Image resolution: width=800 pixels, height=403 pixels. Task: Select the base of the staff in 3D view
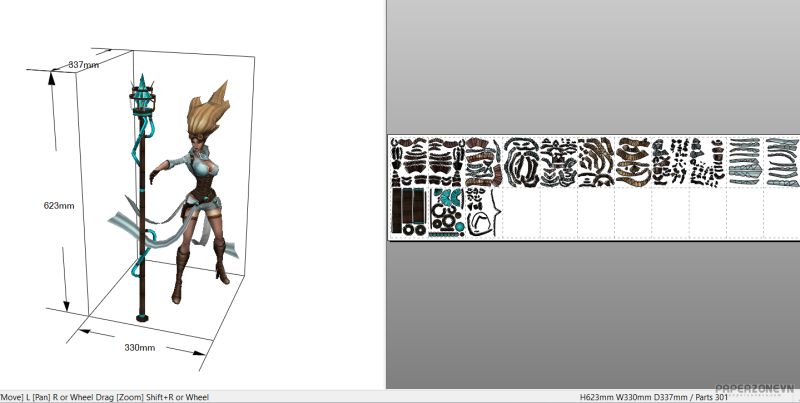click(142, 317)
